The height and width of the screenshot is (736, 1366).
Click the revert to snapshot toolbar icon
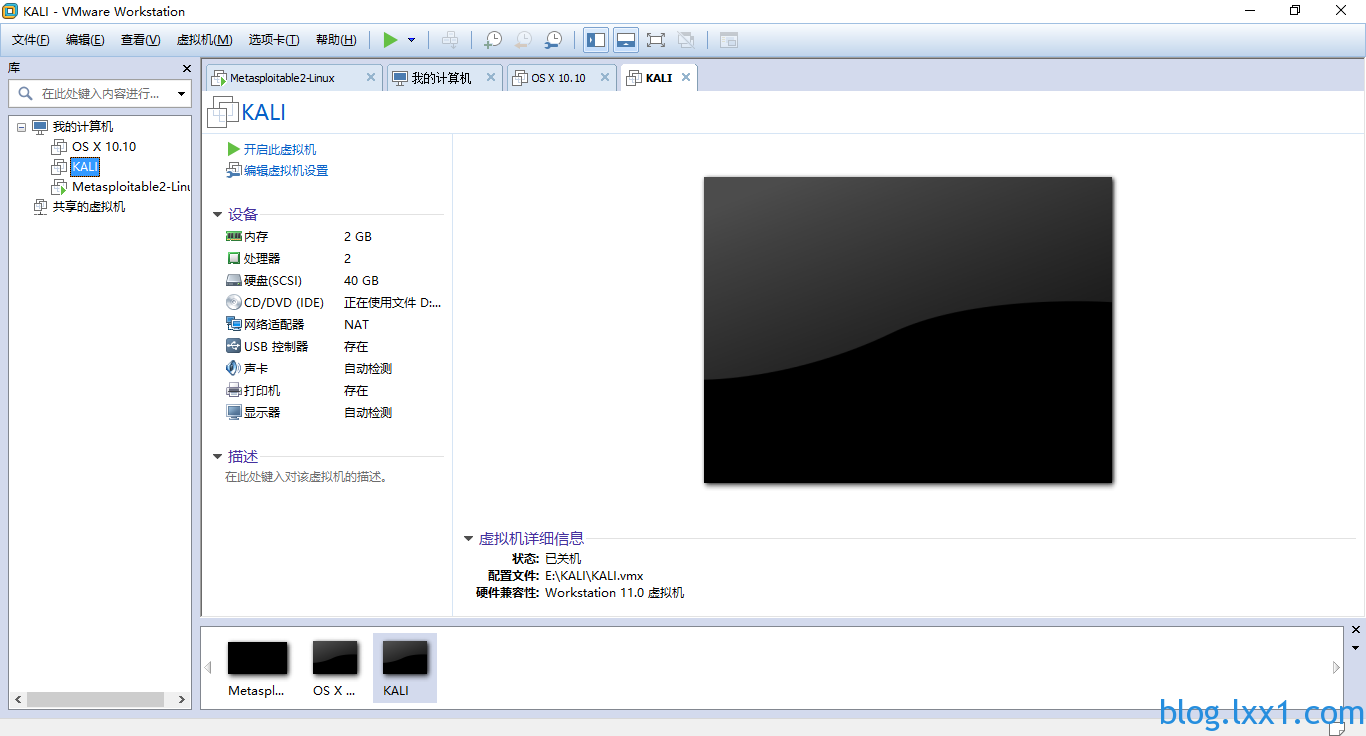(x=523, y=40)
